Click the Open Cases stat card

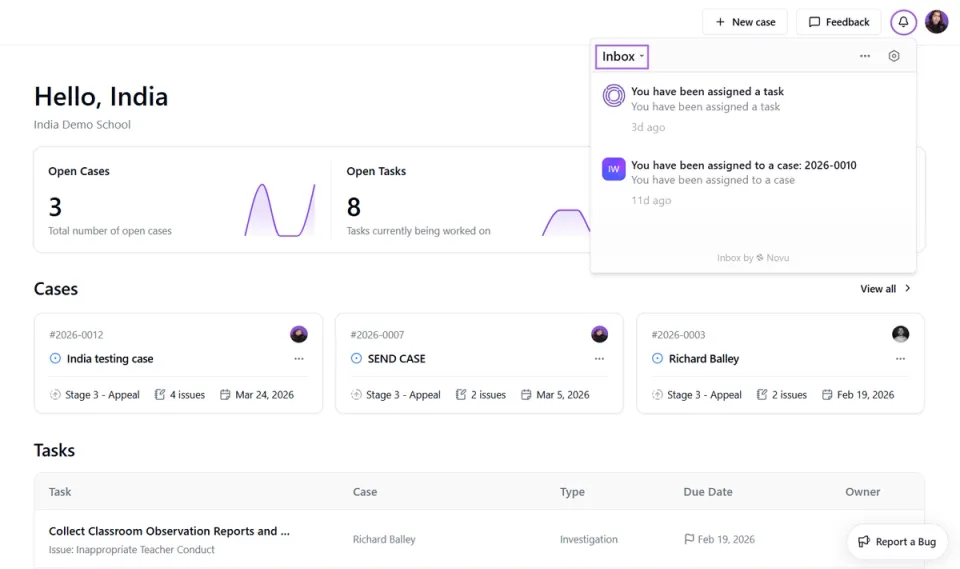182,200
